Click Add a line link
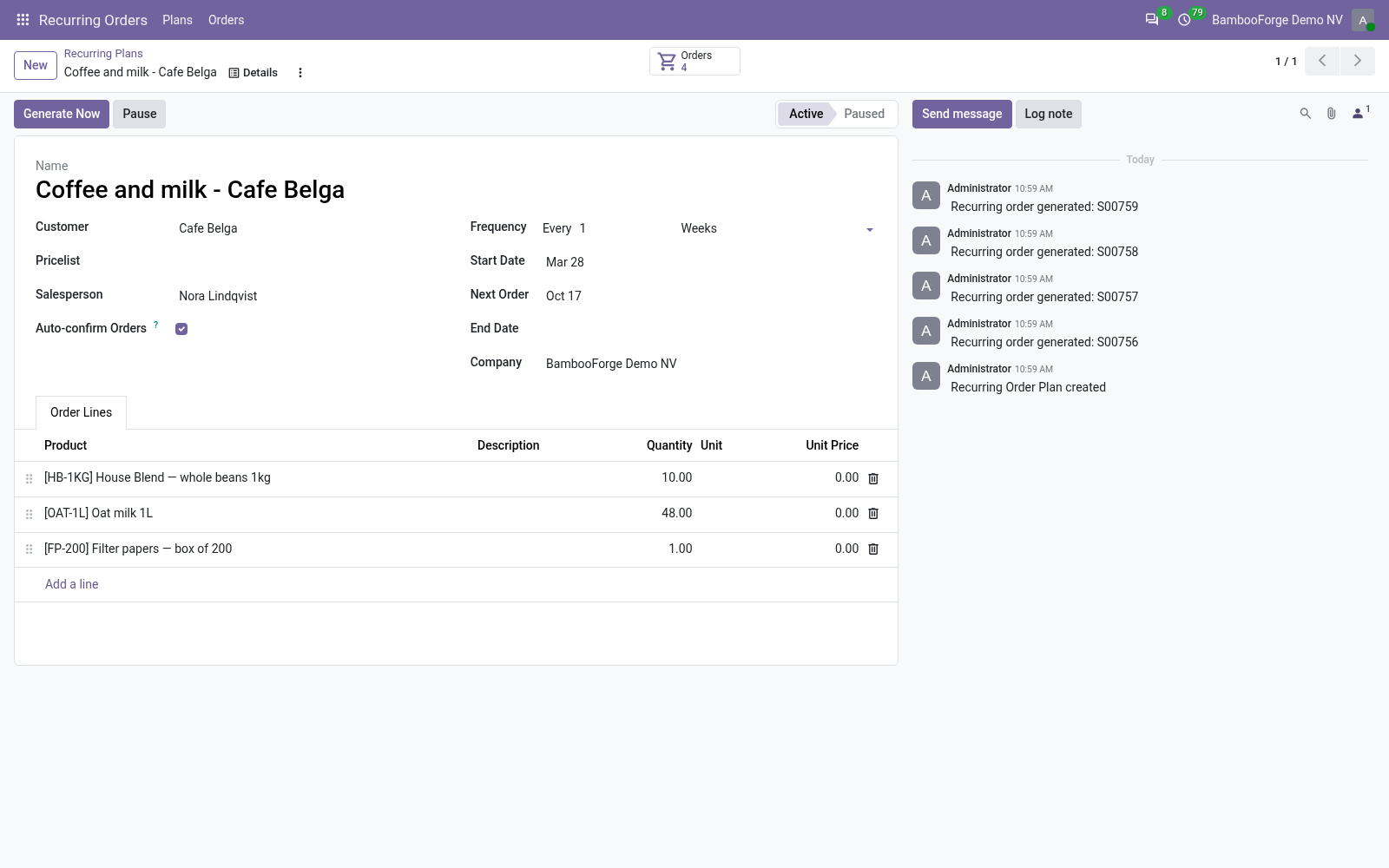This screenshot has height=868, width=1389. [72, 584]
